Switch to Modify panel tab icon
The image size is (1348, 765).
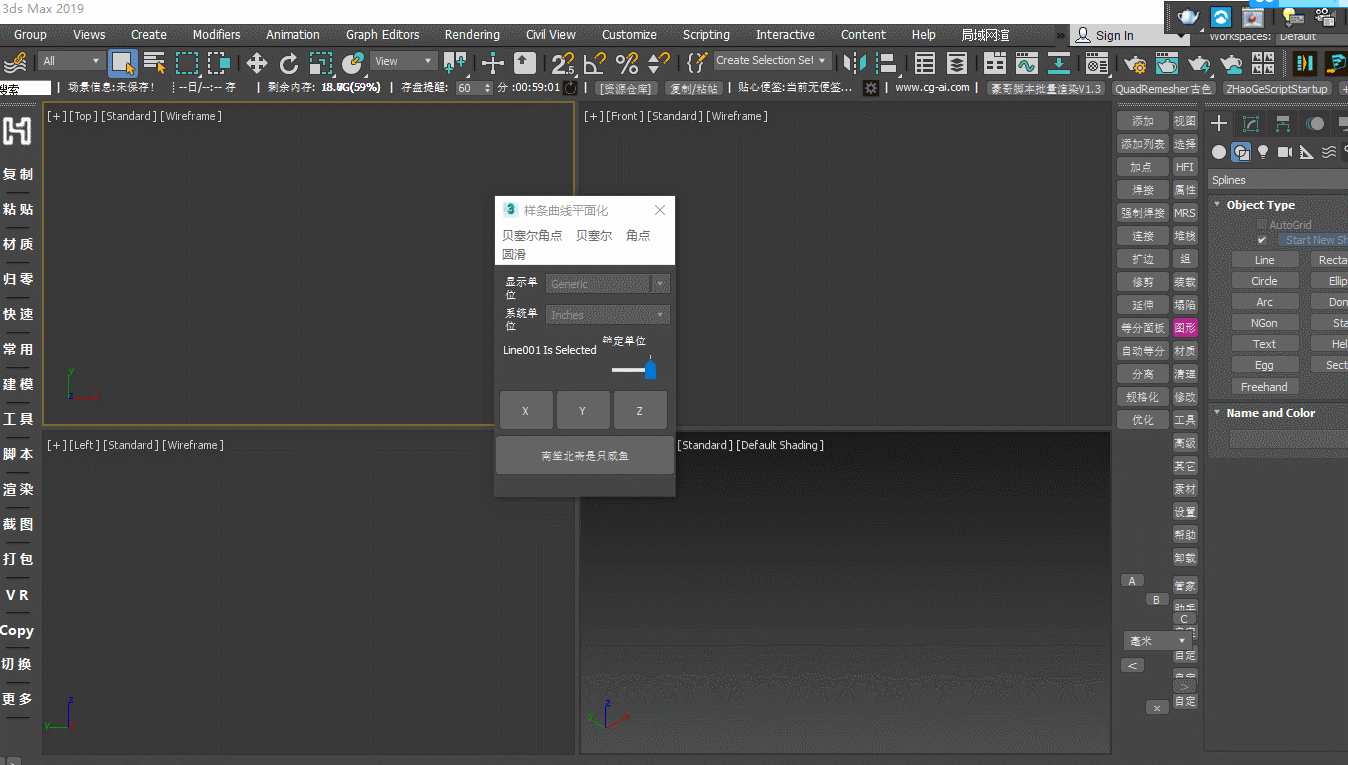coord(1251,124)
